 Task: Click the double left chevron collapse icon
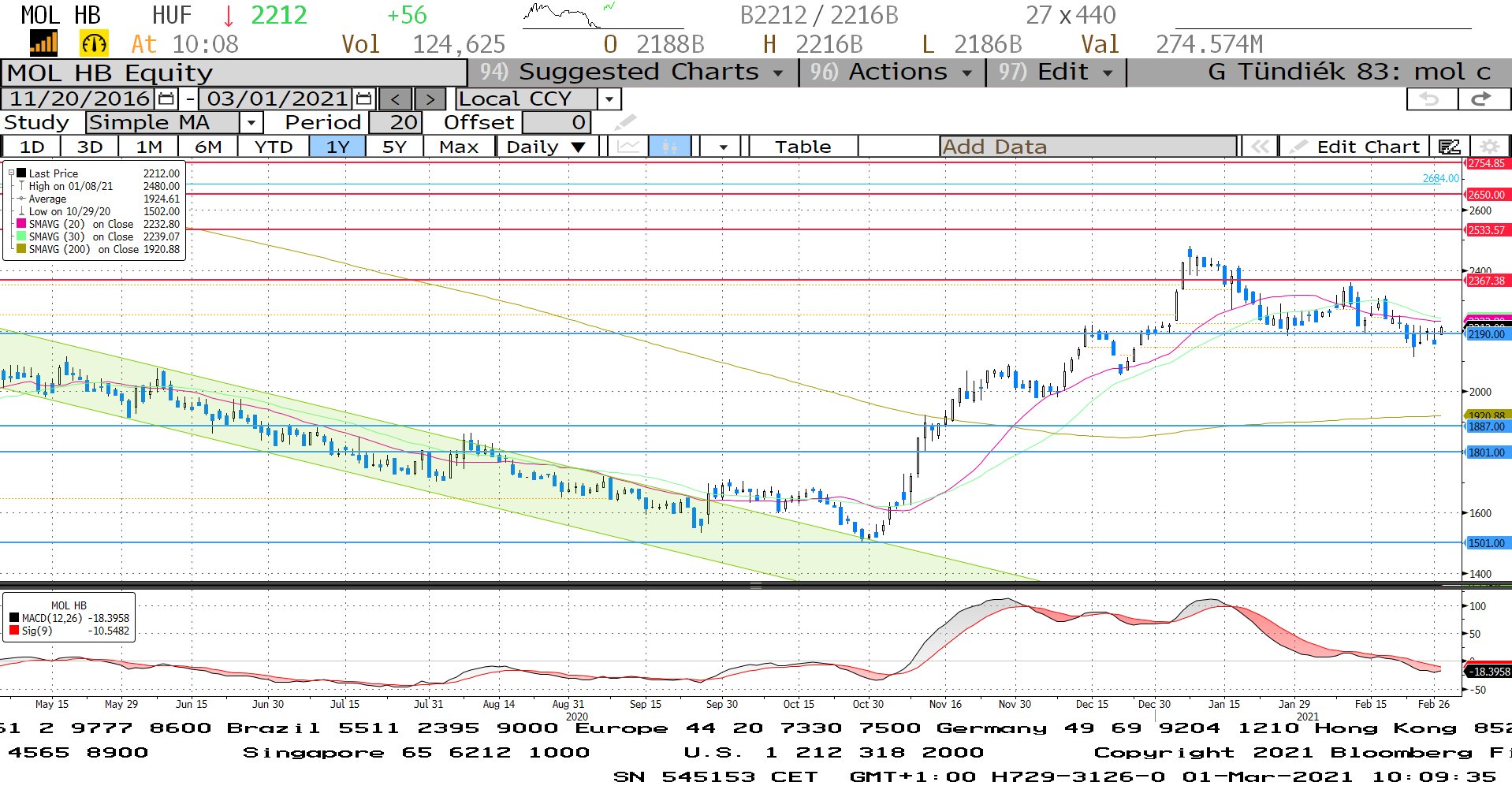1260,147
